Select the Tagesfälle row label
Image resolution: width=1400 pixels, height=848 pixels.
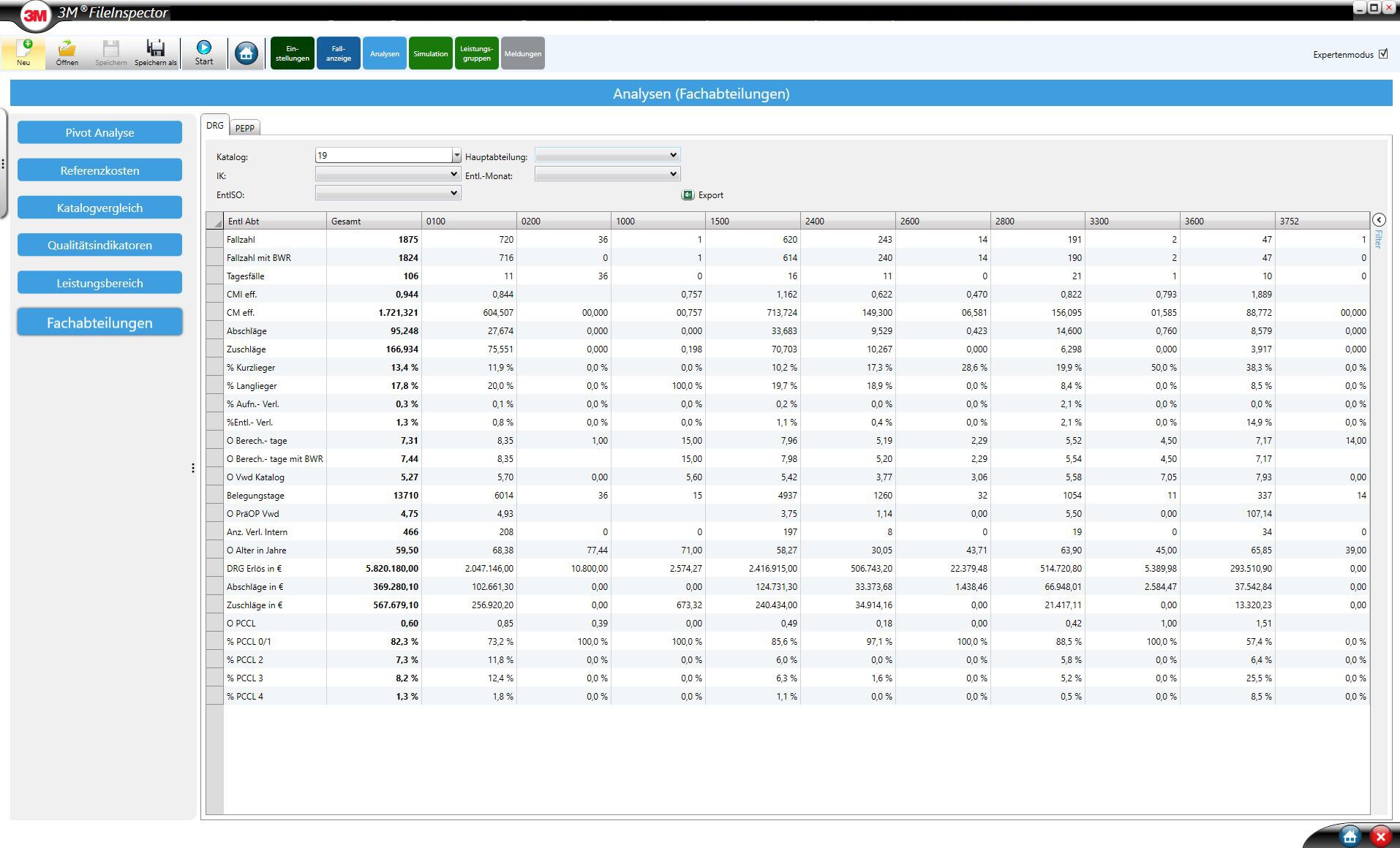[x=245, y=276]
